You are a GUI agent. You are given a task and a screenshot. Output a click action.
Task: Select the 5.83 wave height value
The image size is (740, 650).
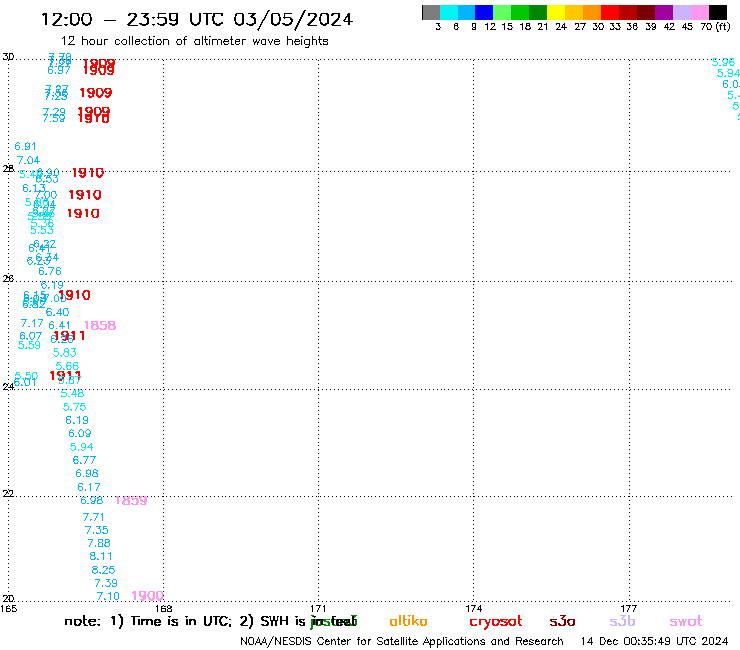tap(65, 353)
